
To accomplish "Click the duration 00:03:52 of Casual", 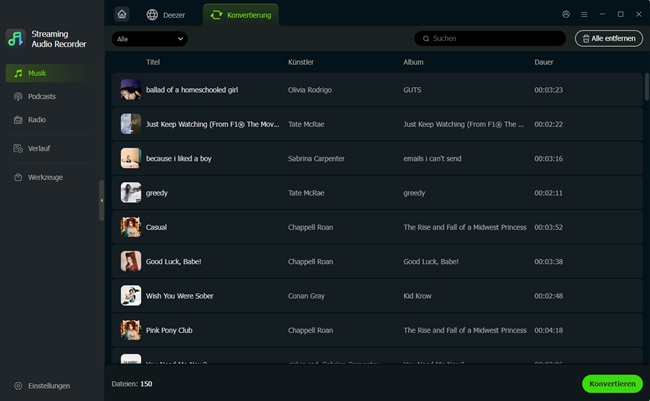I will tap(548, 227).
